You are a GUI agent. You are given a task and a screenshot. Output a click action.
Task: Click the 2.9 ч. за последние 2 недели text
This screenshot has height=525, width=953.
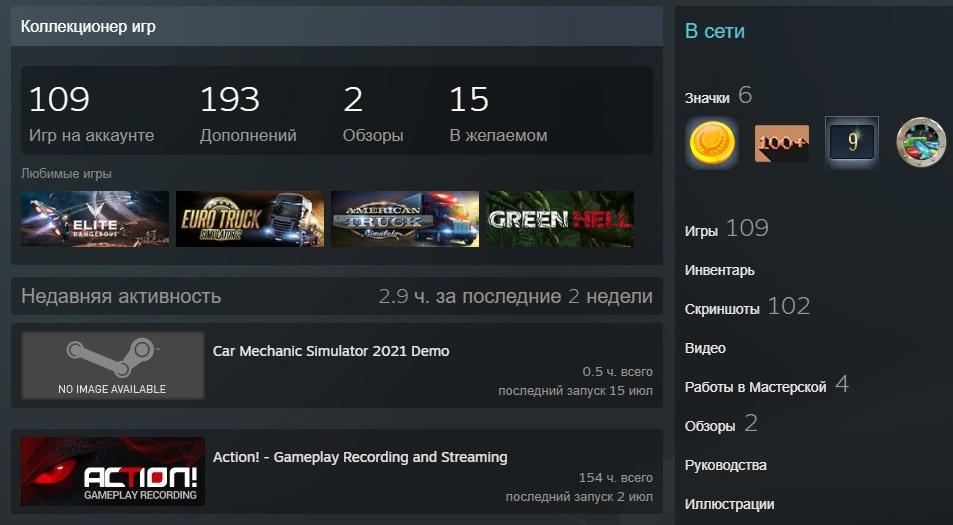(x=515, y=297)
